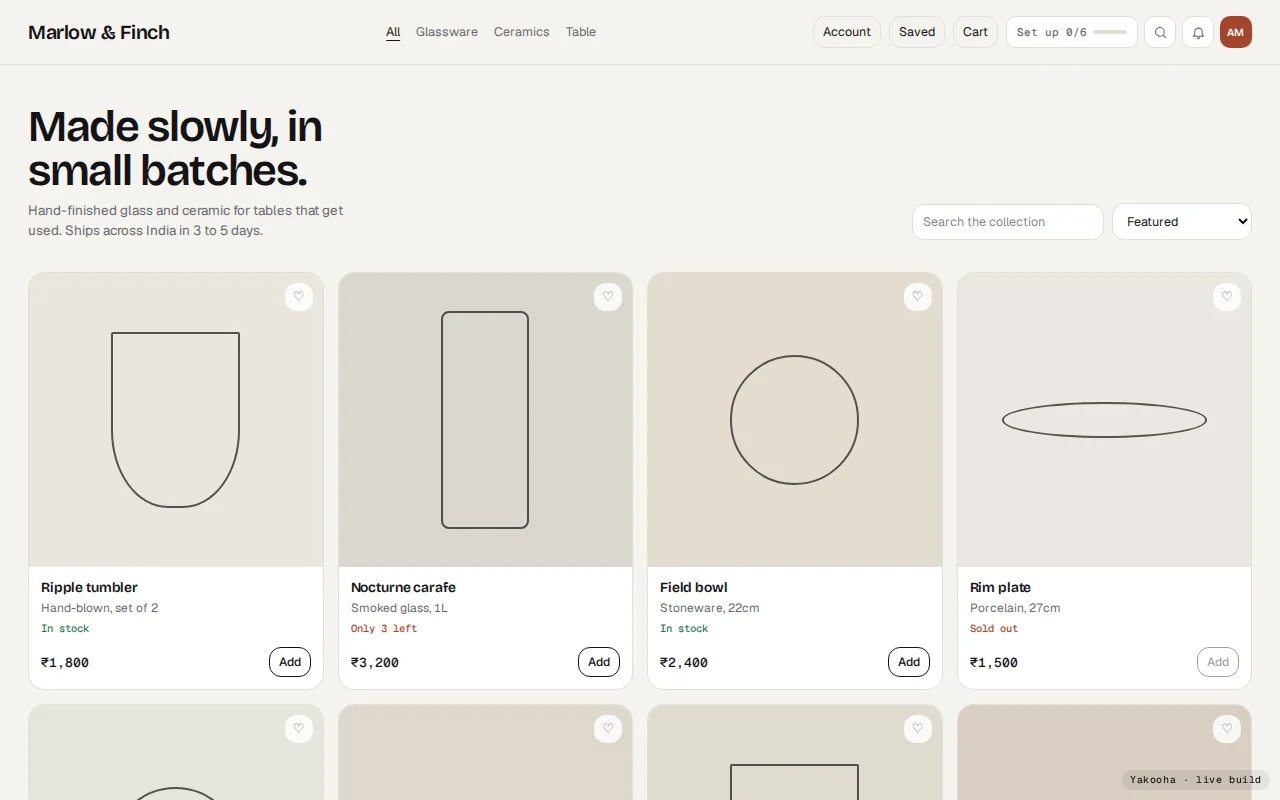Open the AM user avatar
The height and width of the screenshot is (800, 1280).
pyautogui.click(x=1236, y=32)
